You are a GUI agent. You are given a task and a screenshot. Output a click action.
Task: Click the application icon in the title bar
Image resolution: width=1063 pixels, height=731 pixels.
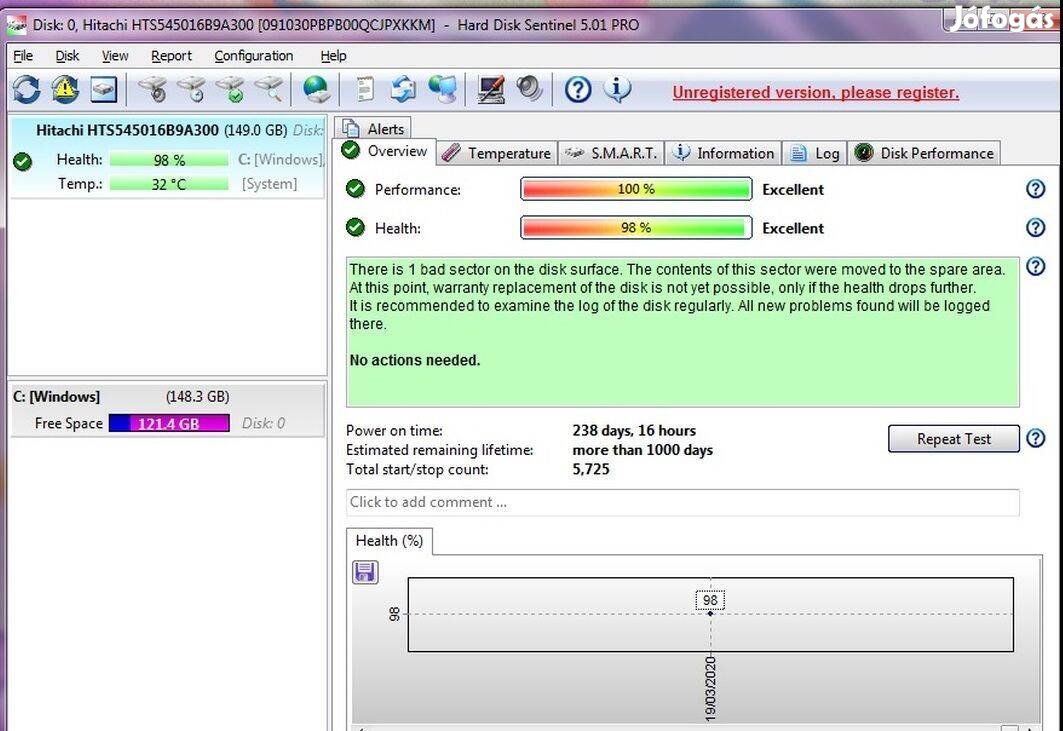pos(16,26)
